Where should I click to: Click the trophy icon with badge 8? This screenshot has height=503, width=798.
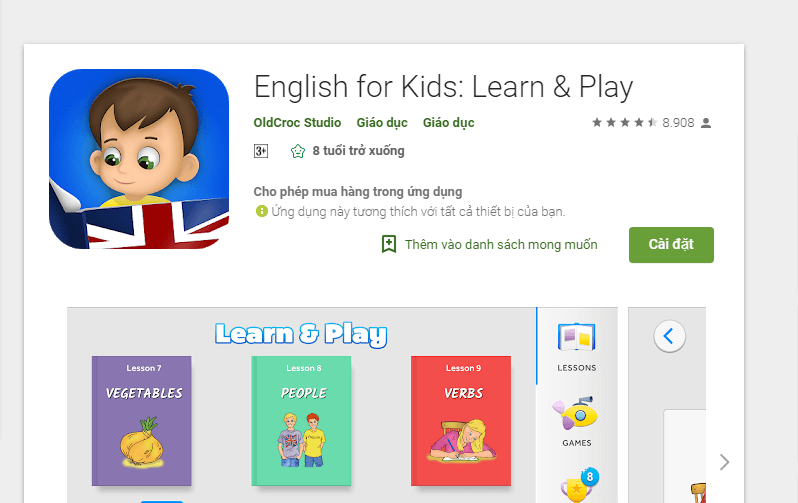click(x=579, y=485)
